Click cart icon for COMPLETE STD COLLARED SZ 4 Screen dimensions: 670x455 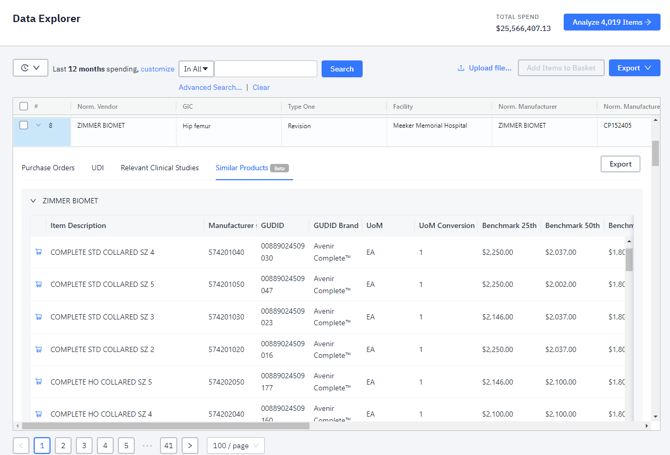coord(39,252)
